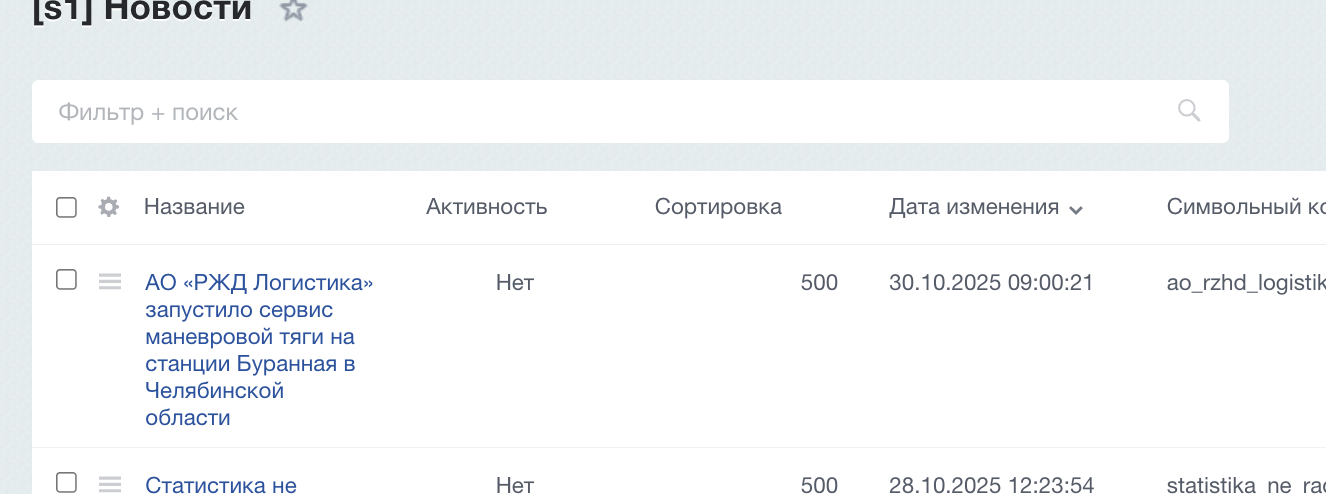Open the Статистика не news link
The image size is (1326, 494).
click(x=221, y=485)
